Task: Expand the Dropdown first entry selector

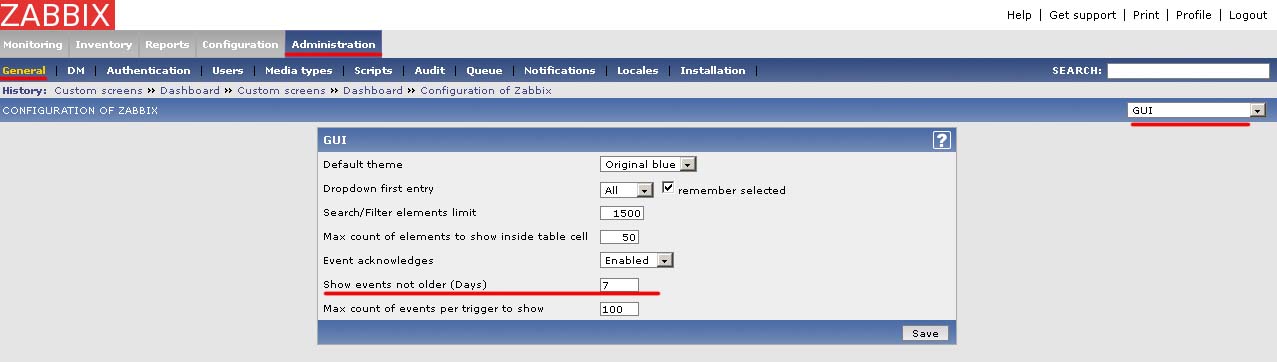Action: click(626, 190)
